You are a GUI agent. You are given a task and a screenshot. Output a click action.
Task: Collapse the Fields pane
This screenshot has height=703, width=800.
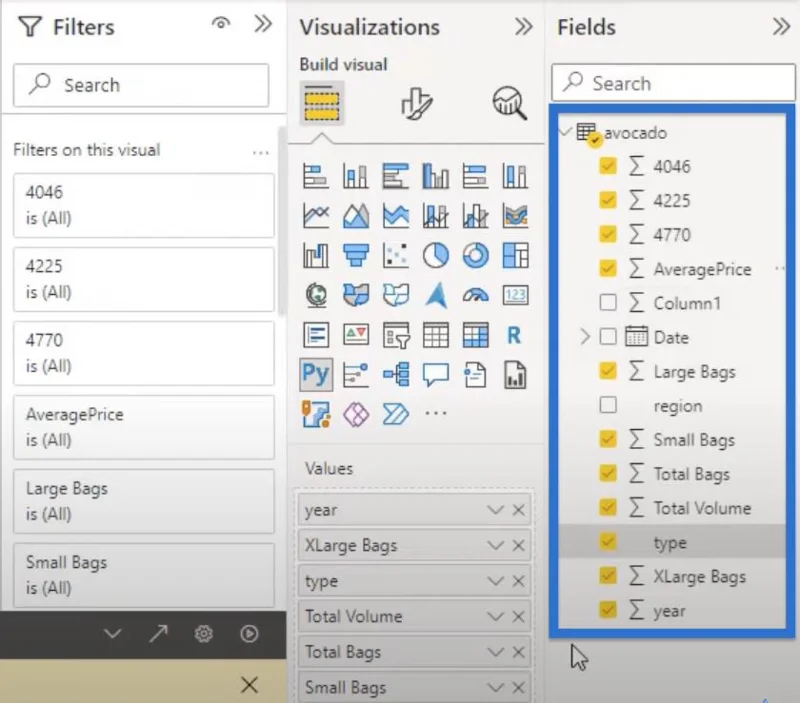click(781, 26)
